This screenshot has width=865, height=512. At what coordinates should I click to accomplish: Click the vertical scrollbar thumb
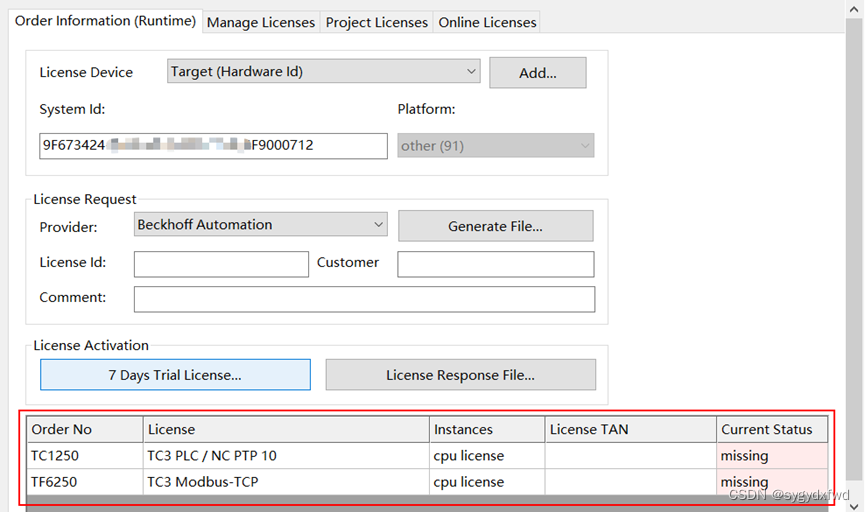click(x=855, y=248)
